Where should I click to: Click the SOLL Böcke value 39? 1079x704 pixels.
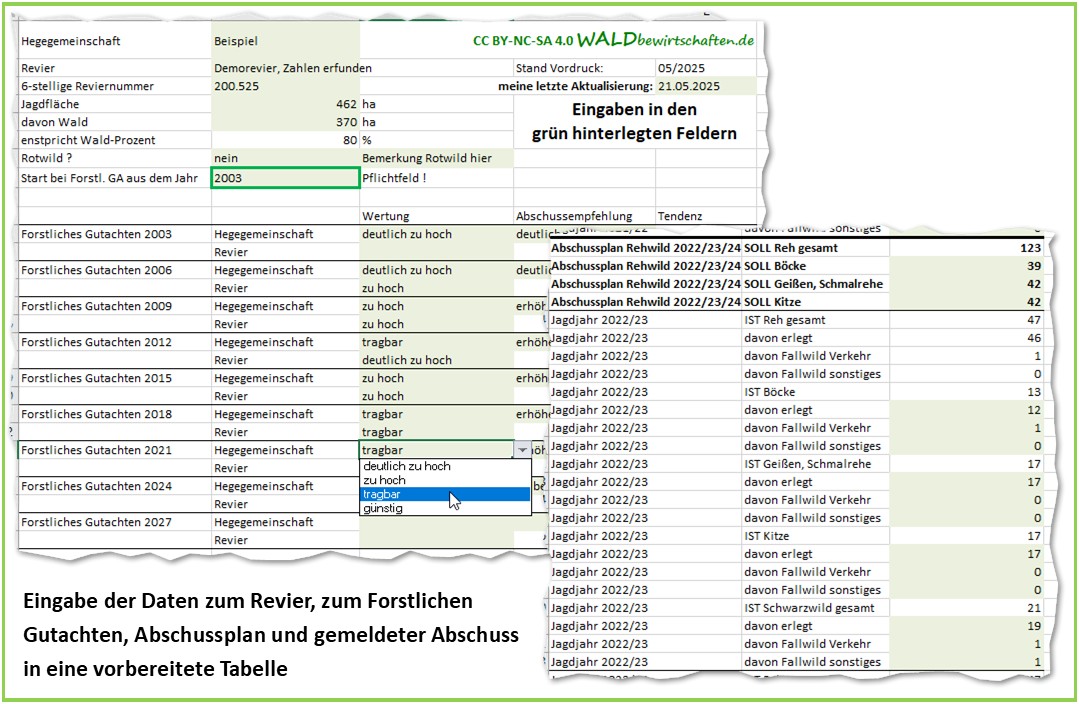click(967, 266)
